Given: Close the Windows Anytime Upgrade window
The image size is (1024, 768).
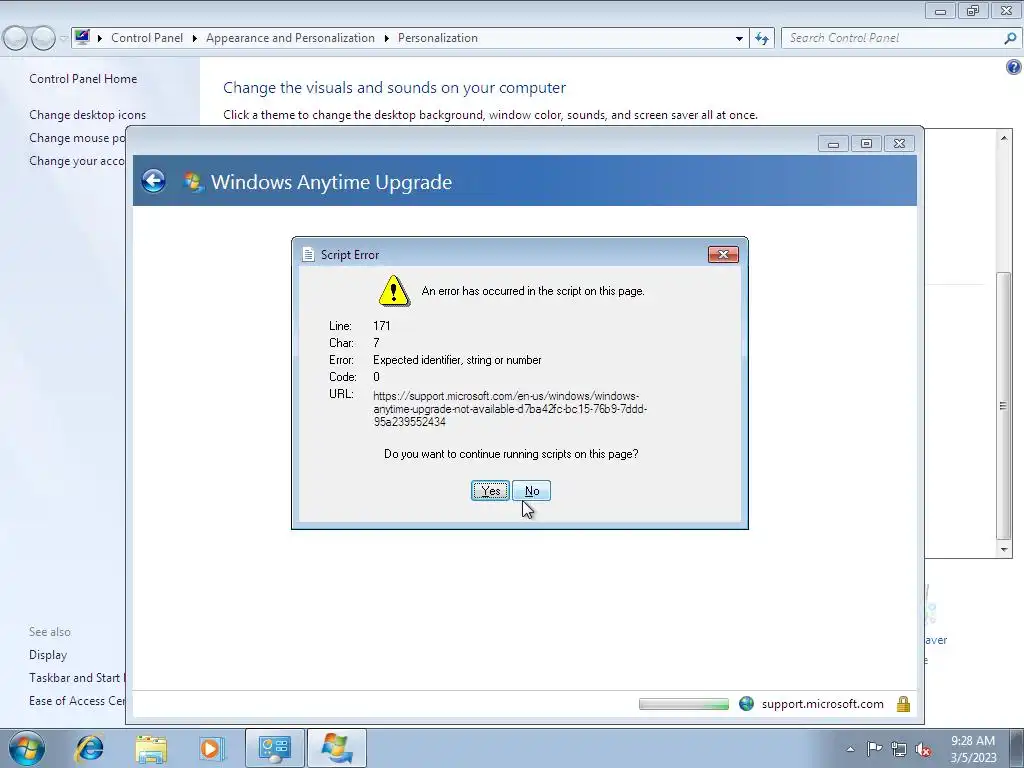Looking at the screenshot, I should click(x=899, y=144).
